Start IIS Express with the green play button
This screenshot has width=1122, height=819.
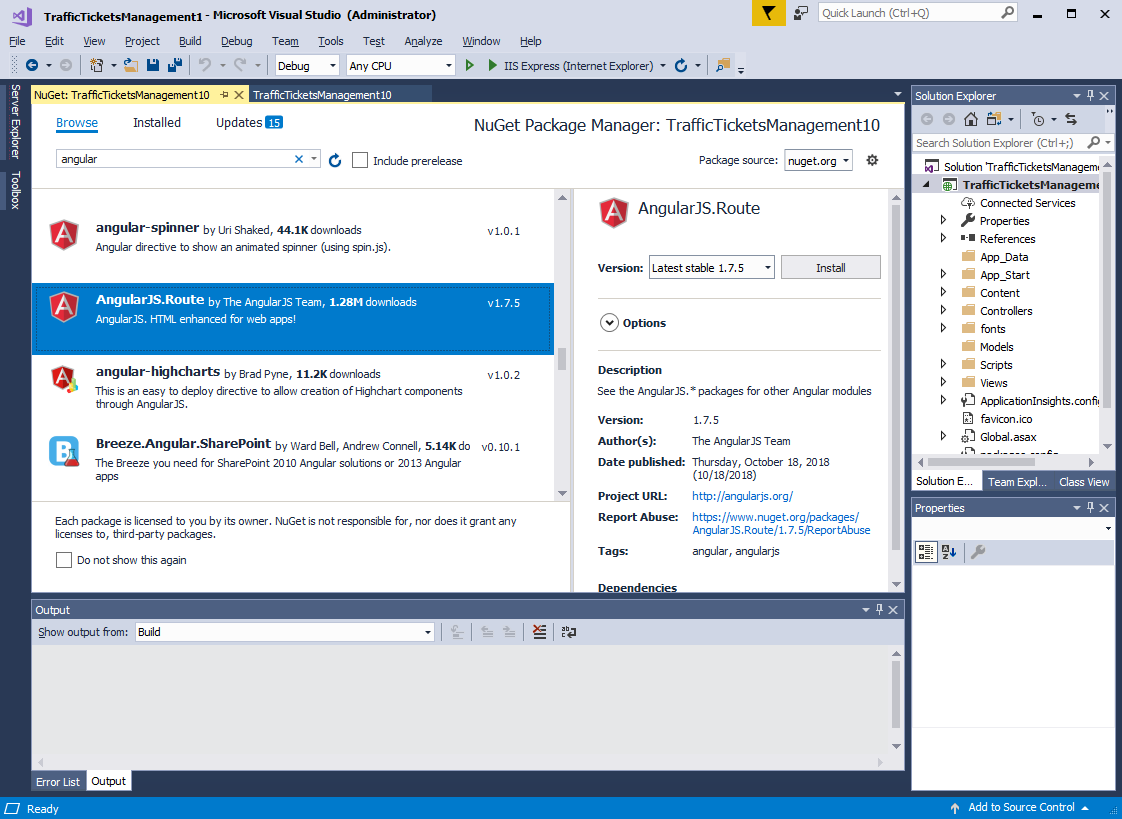coord(492,65)
